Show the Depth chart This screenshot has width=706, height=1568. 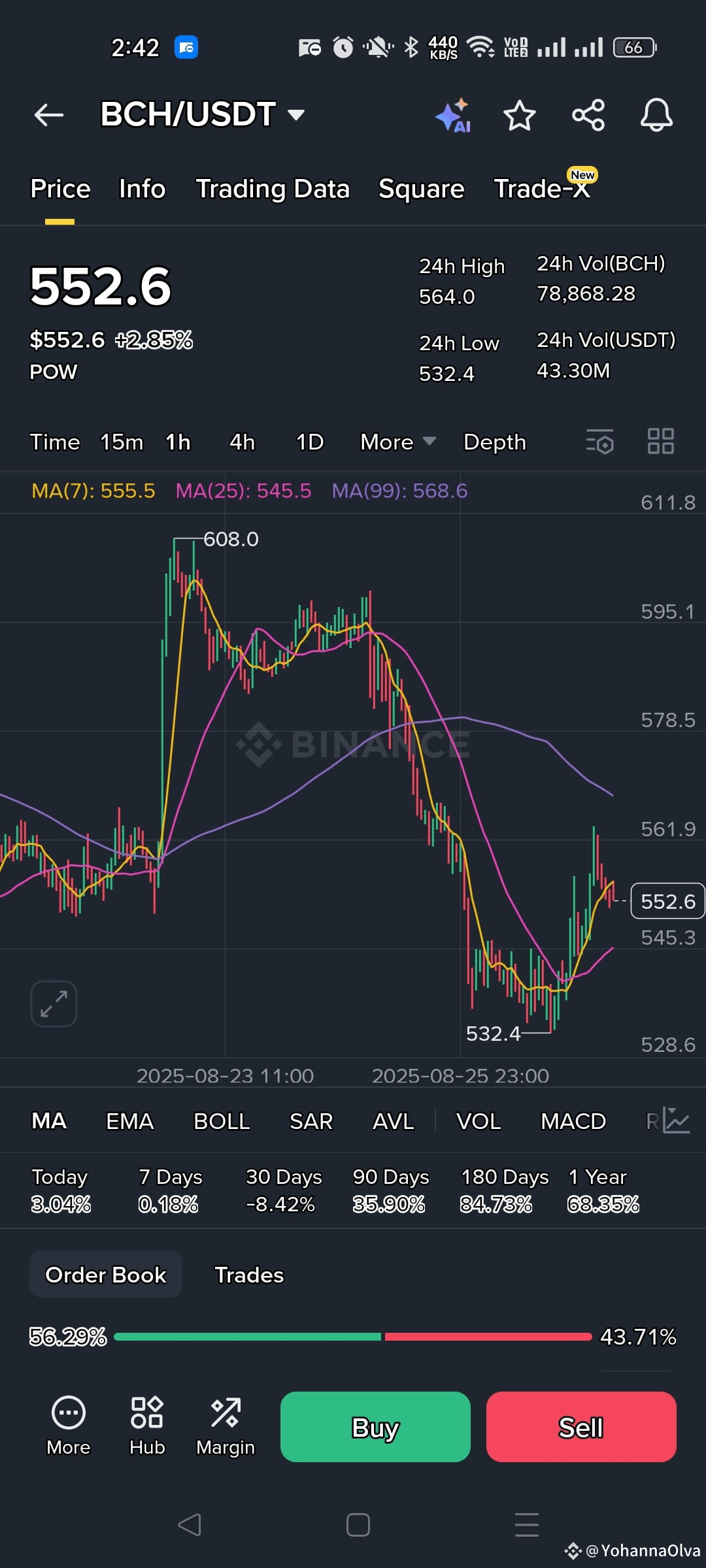pos(495,442)
